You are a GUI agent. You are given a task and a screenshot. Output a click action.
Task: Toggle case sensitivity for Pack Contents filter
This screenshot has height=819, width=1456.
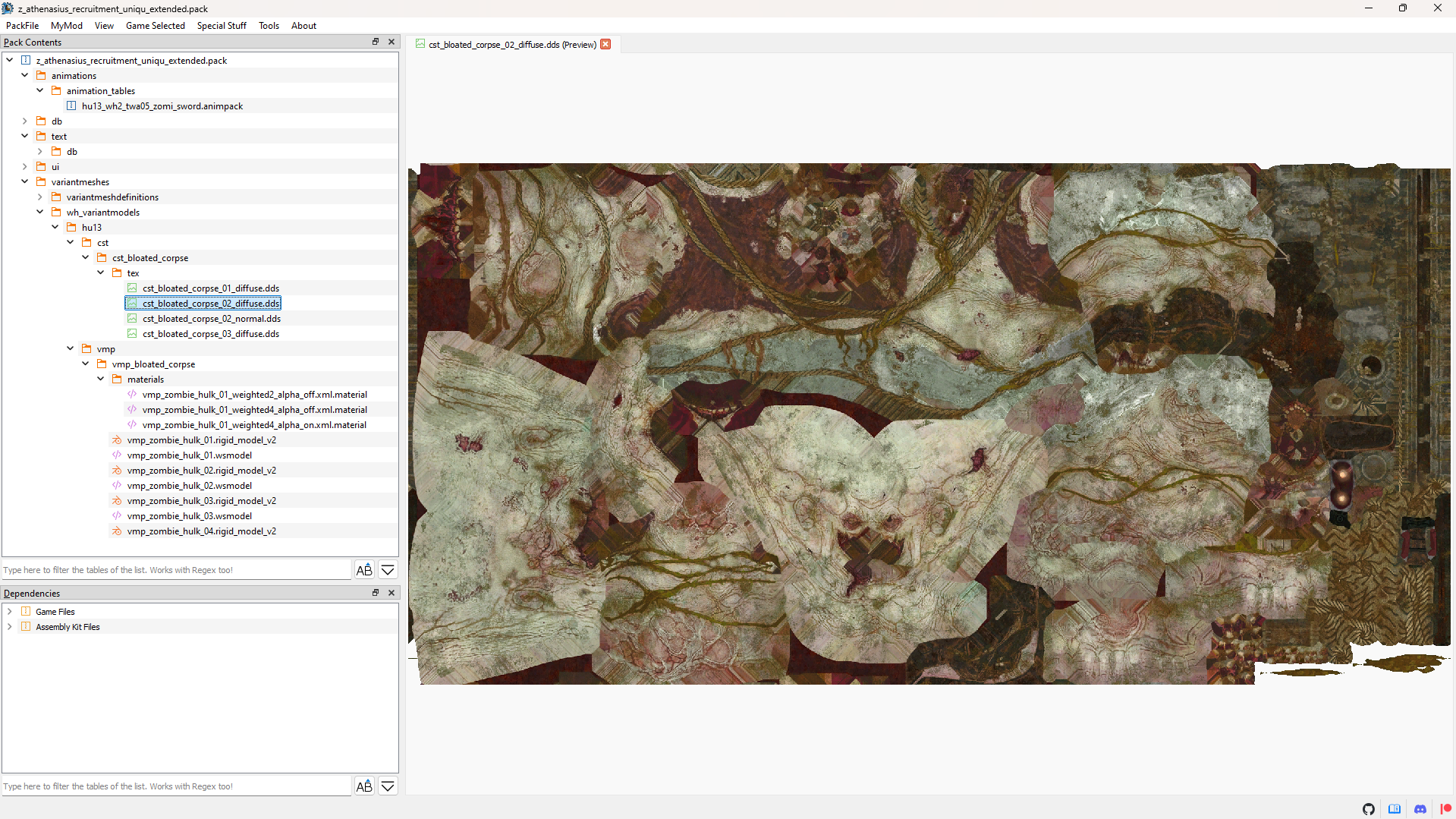tap(364, 570)
